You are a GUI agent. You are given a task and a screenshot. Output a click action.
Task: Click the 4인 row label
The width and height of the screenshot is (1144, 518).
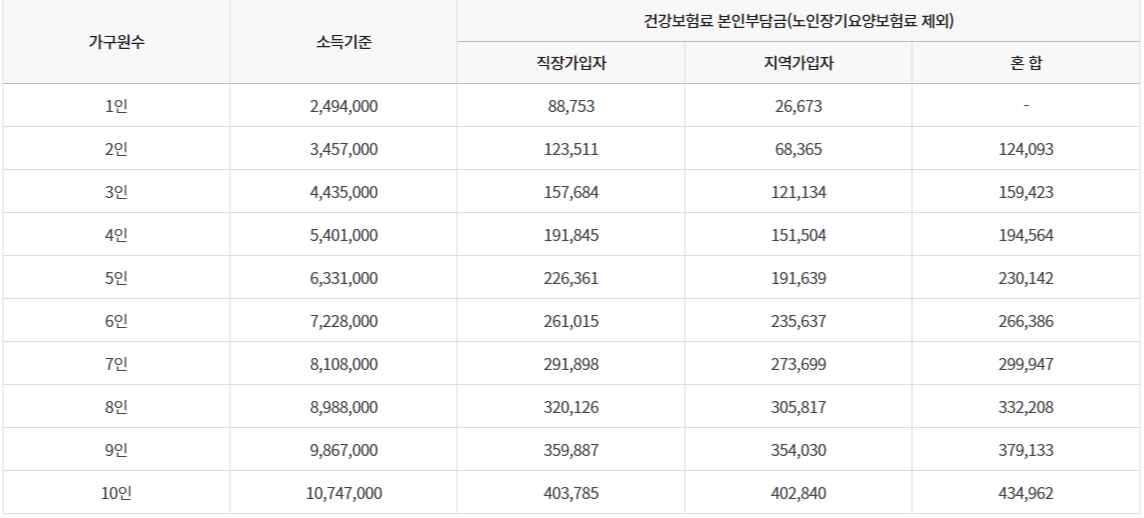(x=117, y=236)
